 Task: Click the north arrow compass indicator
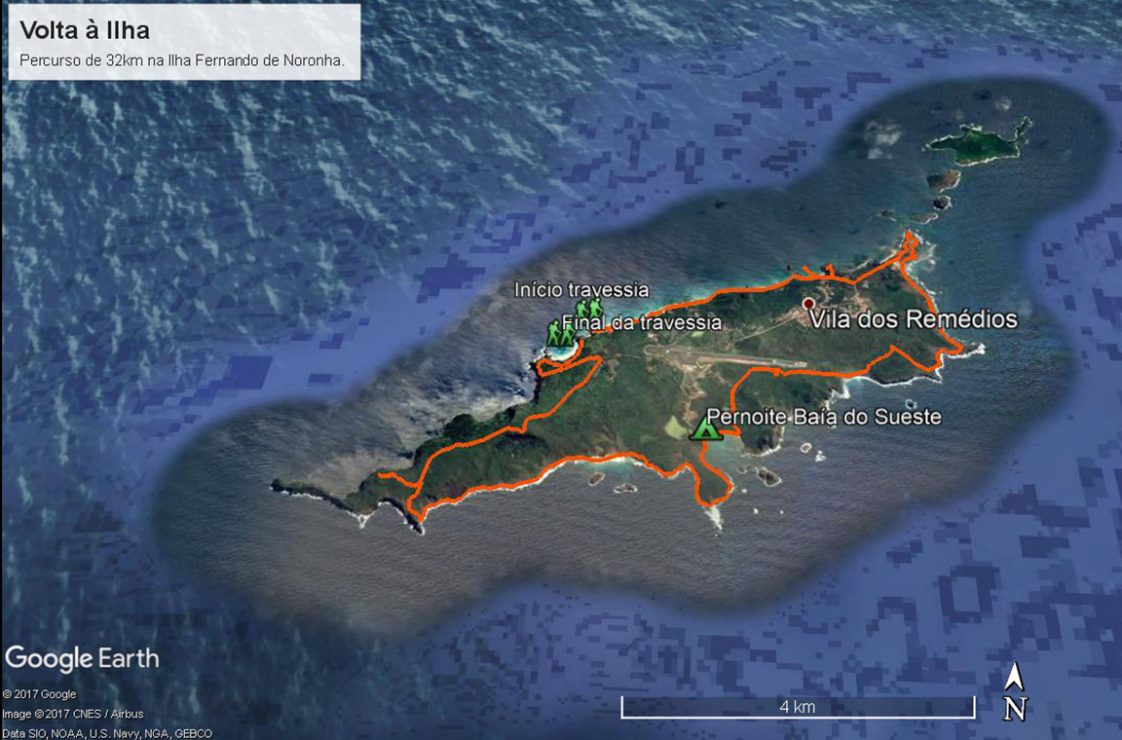pos(1015,691)
